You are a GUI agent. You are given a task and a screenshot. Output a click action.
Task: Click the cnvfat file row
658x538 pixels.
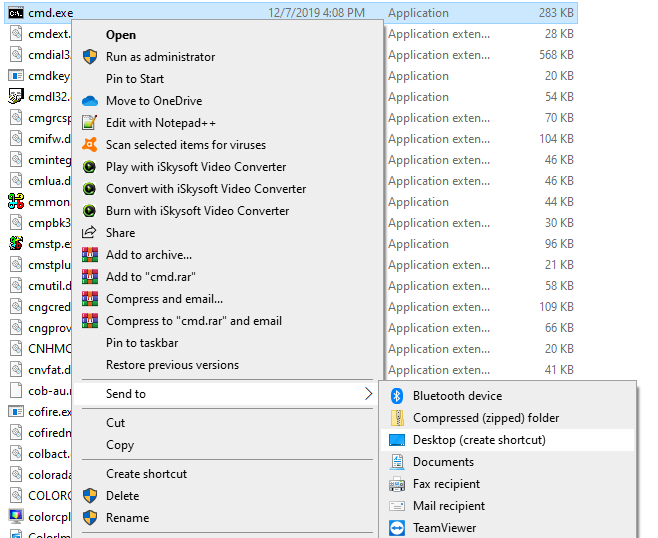pos(40,370)
